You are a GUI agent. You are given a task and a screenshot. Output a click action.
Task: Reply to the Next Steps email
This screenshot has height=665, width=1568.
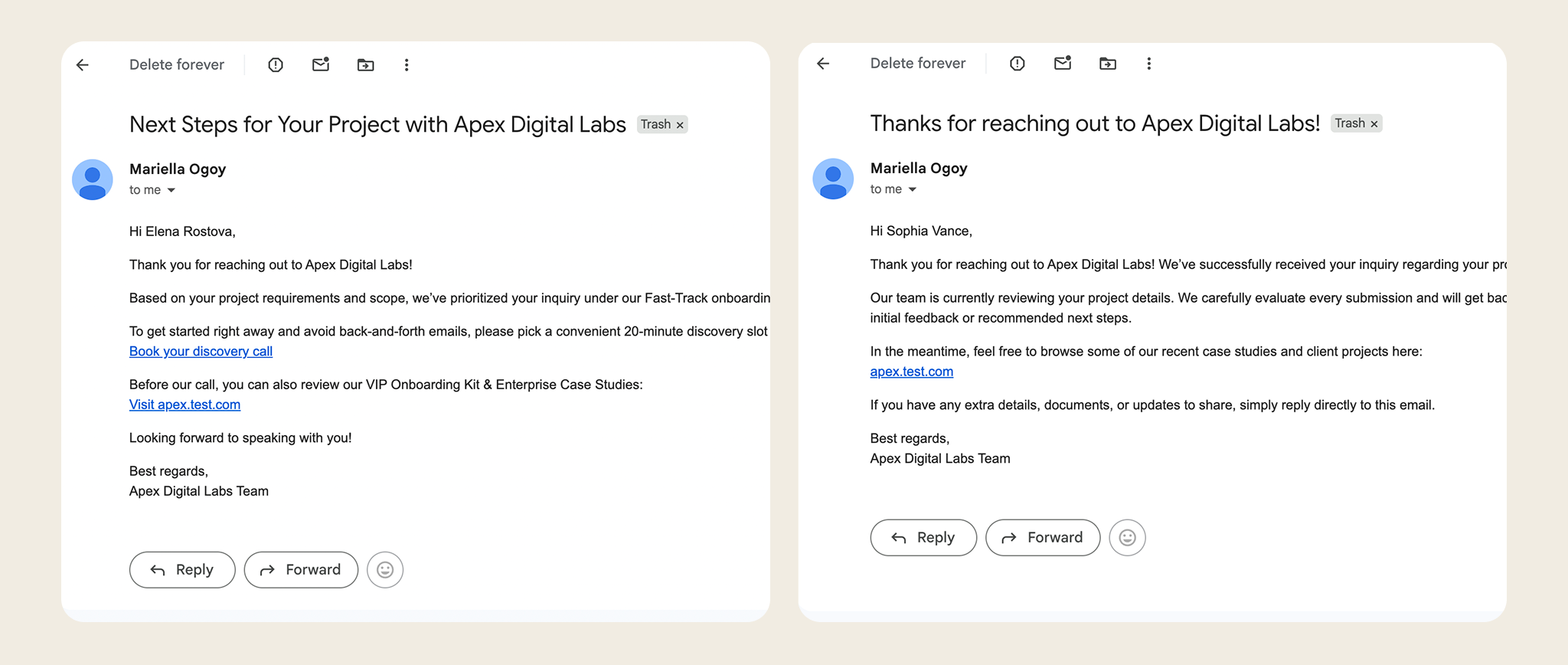click(x=182, y=570)
